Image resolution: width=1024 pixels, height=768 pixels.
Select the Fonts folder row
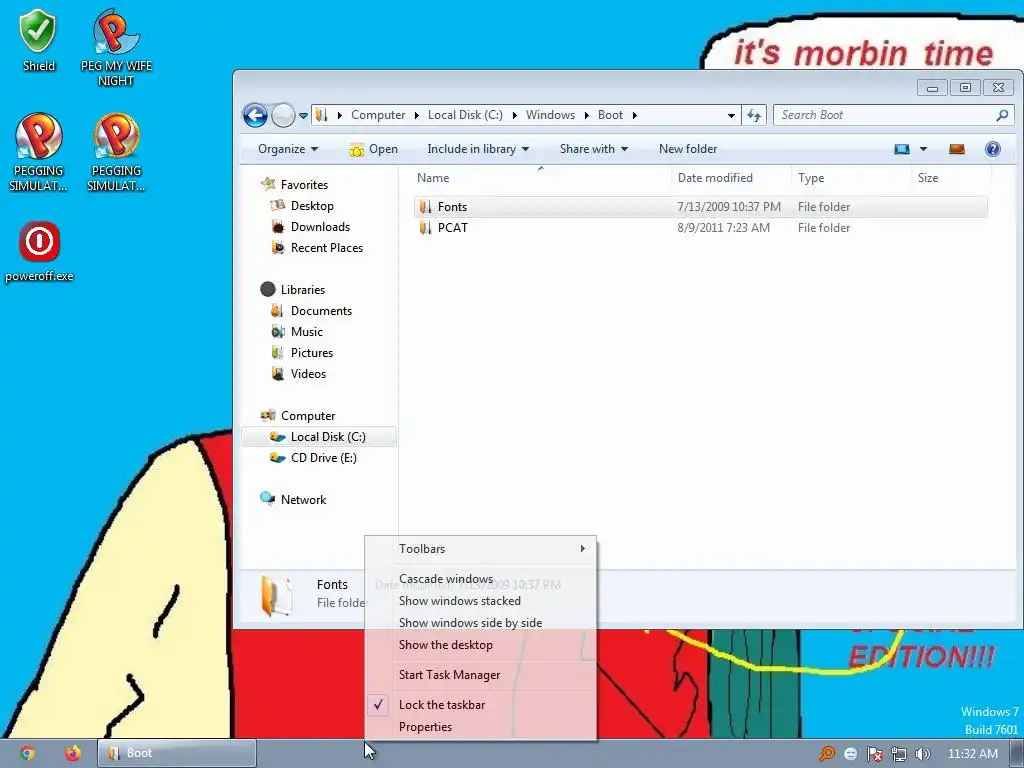pos(701,207)
